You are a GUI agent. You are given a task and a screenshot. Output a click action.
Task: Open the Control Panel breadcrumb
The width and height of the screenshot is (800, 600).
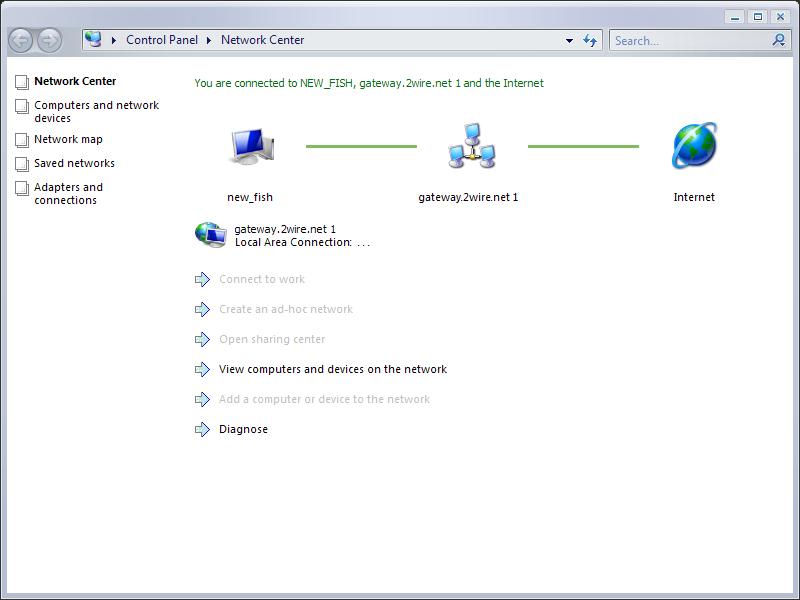point(162,40)
